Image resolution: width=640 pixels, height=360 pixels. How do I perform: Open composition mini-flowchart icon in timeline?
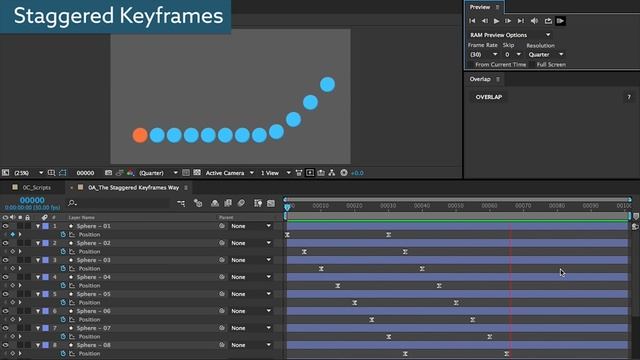[x=181, y=203]
